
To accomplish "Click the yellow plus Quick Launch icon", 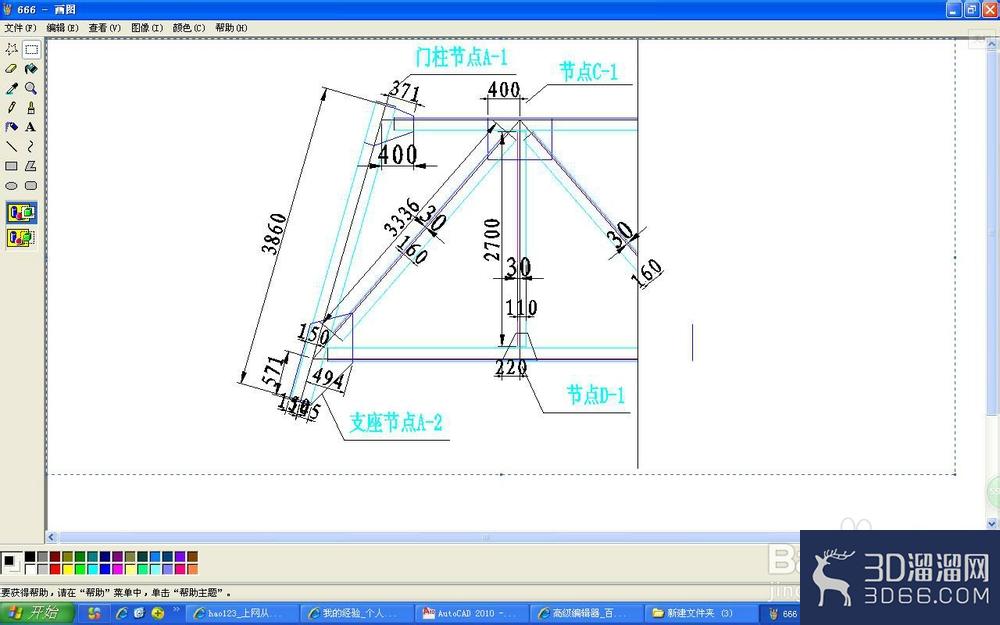I will click(x=158, y=614).
